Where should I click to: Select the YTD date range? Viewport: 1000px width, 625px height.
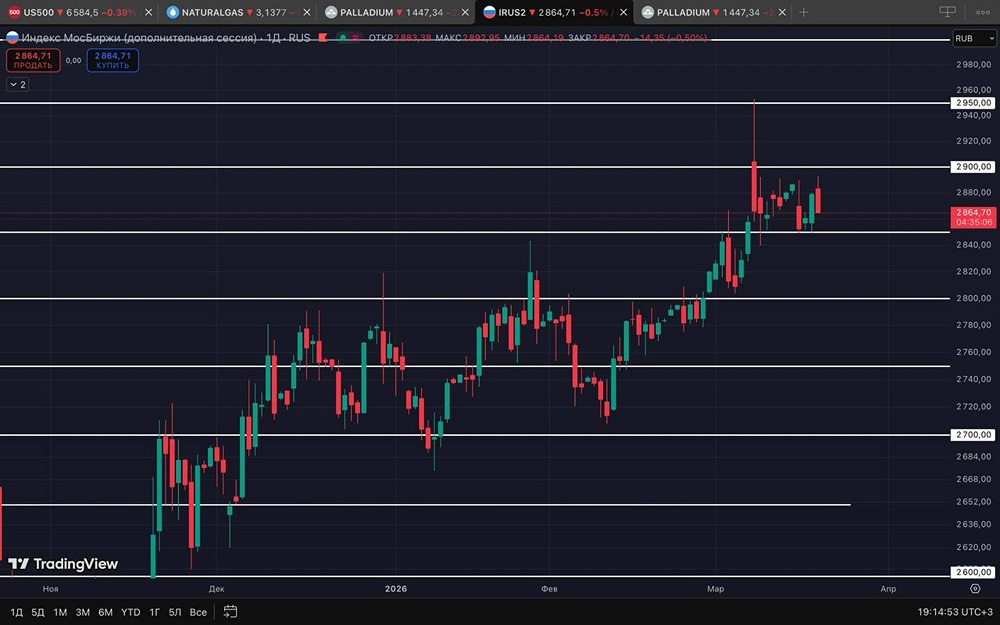pyautogui.click(x=131, y=612)
